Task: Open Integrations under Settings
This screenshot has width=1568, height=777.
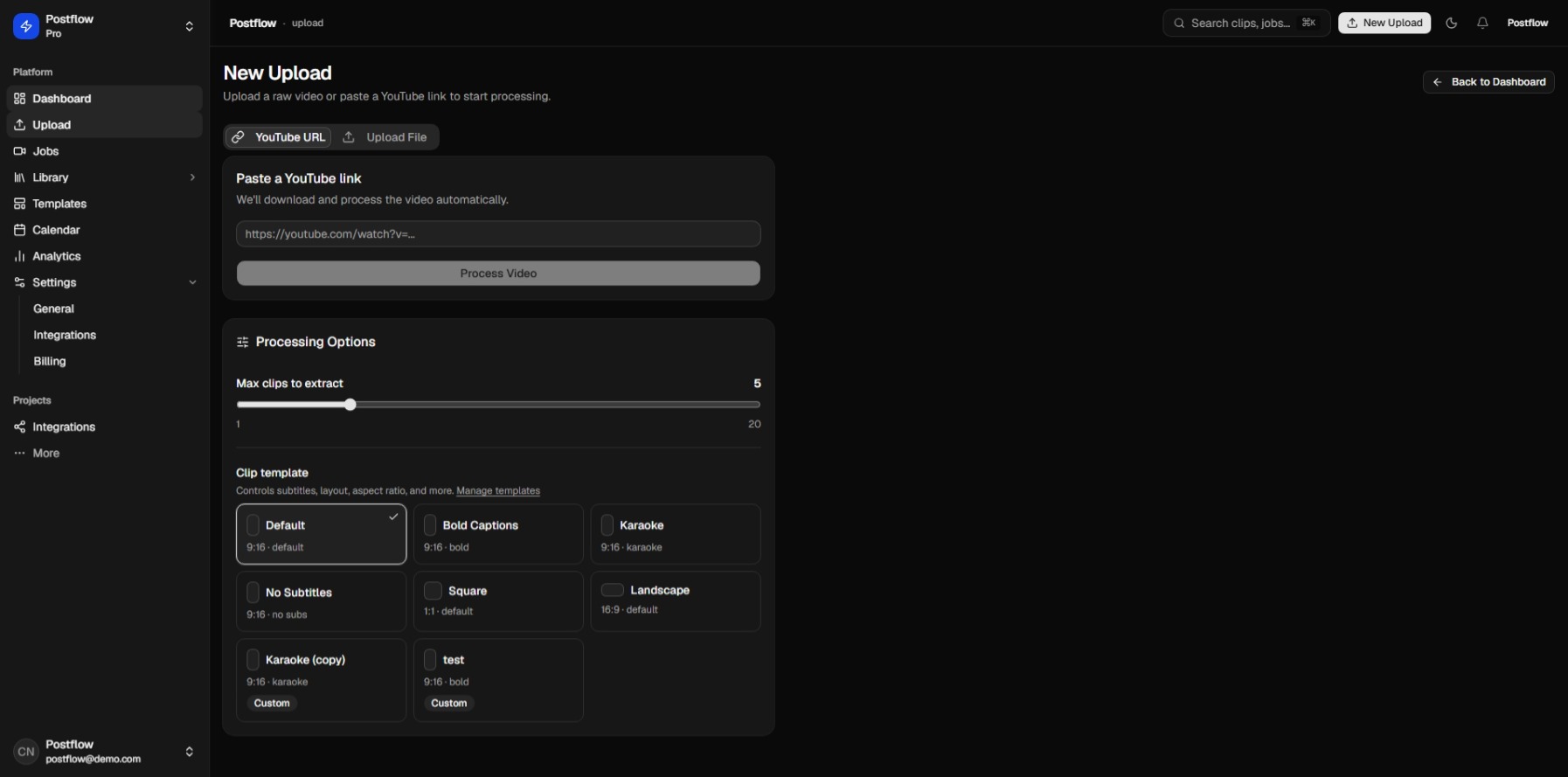Action: point(65,335)
